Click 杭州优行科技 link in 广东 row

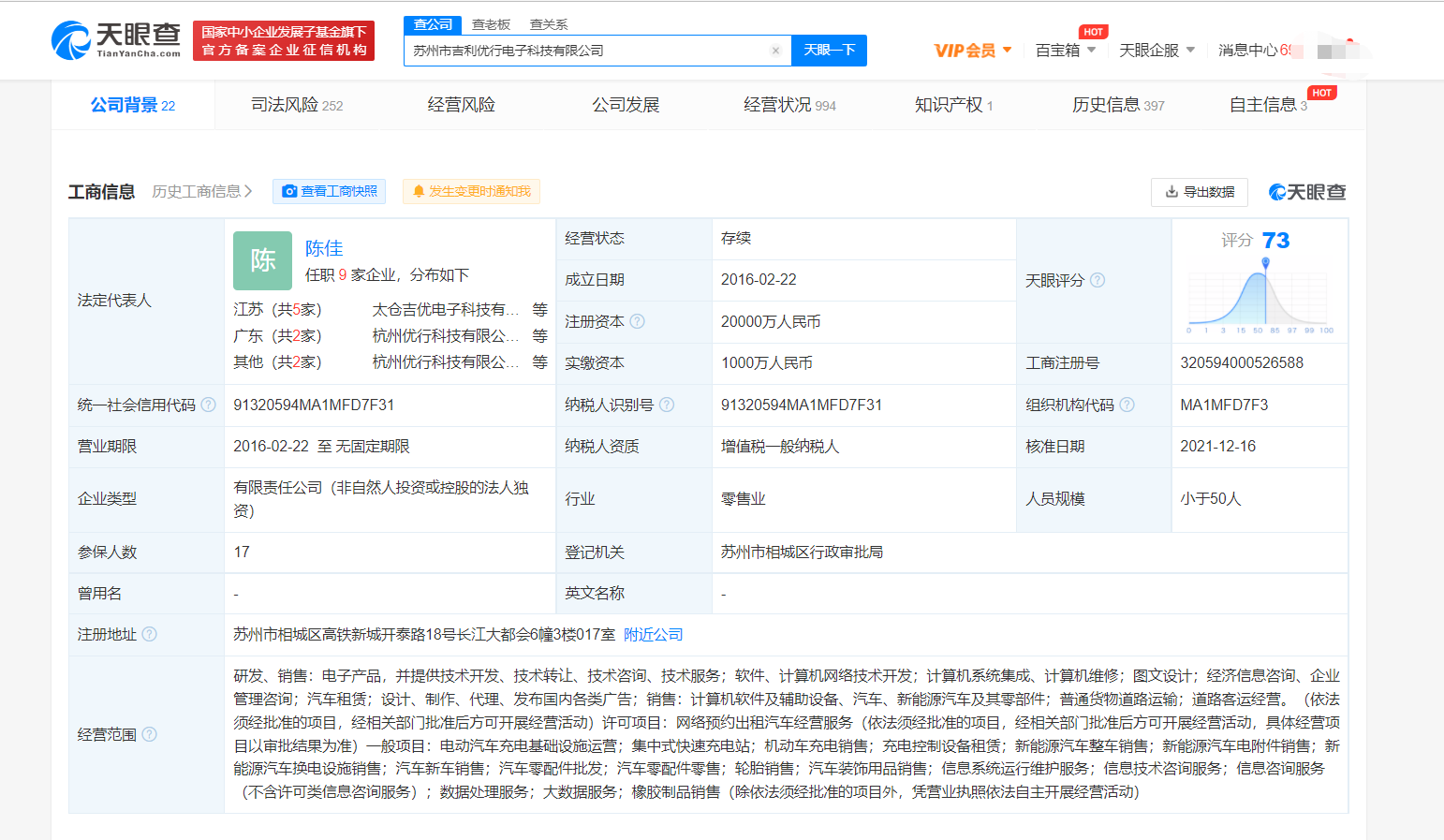446,336
